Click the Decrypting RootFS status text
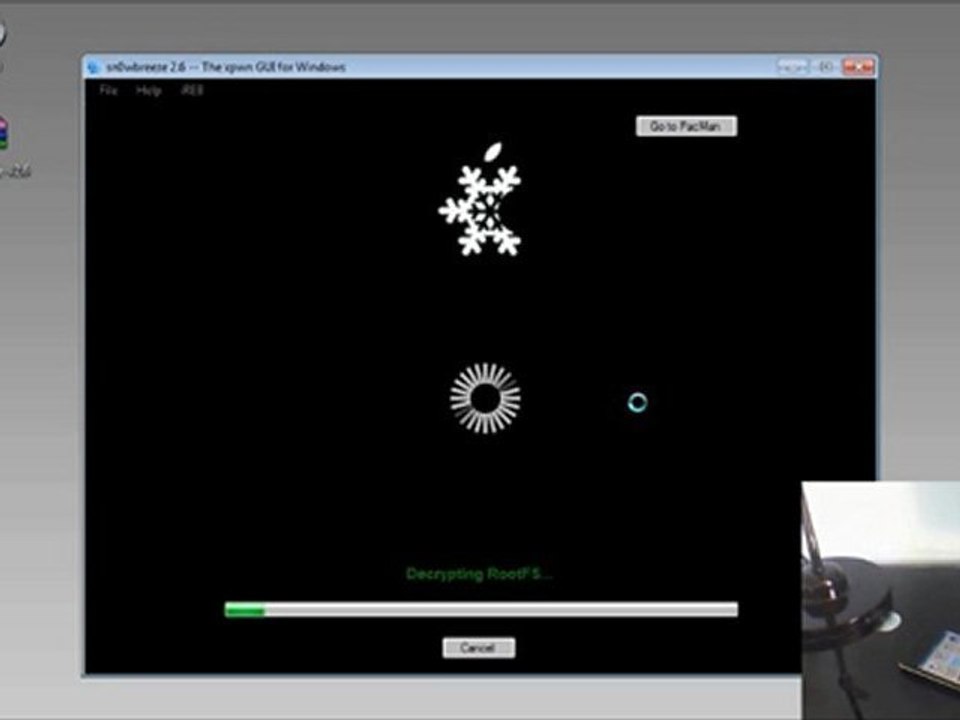This screenshot has width=960, height=720. [x=479, y=574]
